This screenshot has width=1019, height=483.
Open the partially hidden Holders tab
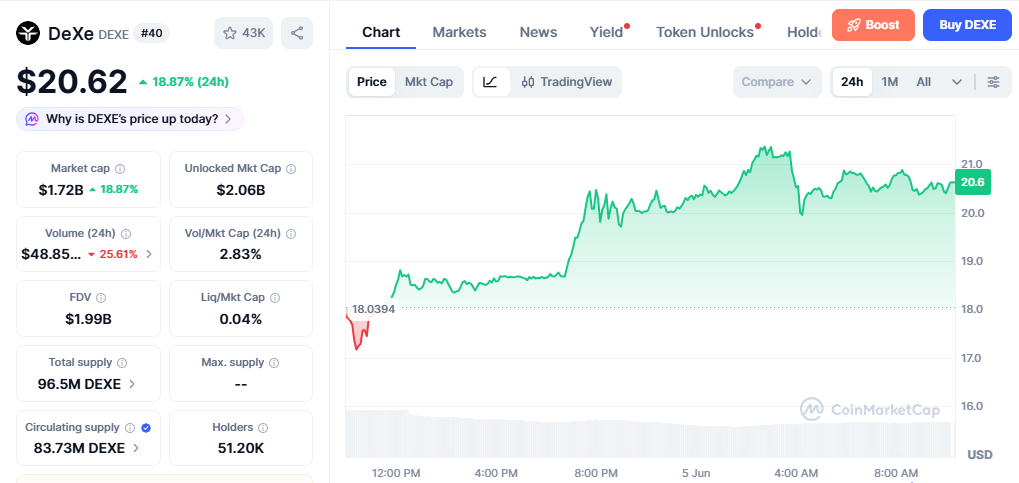(x=805, y=32)
